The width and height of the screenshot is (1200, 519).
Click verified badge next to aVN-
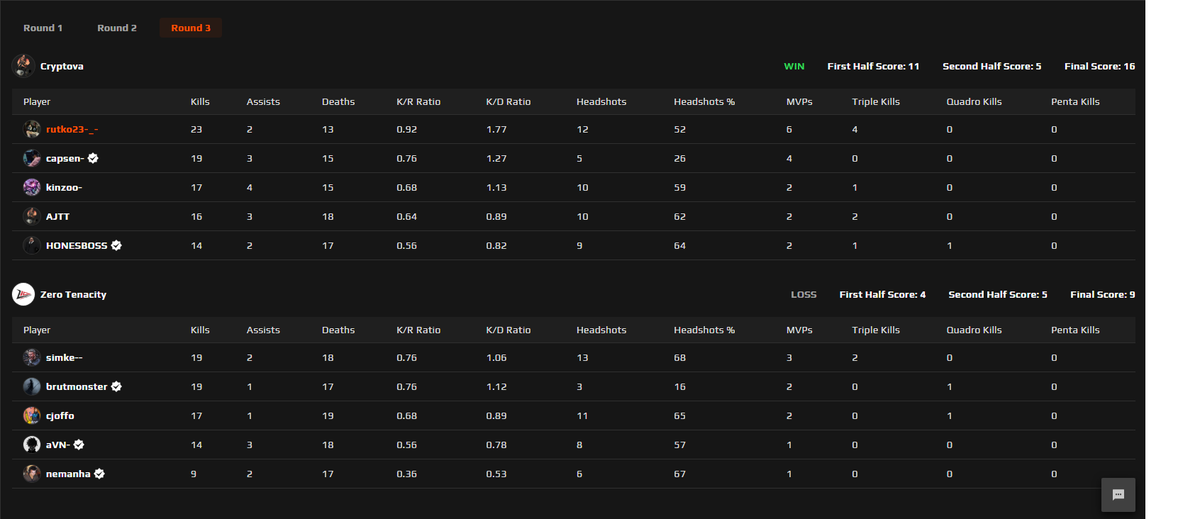(79, 444)
